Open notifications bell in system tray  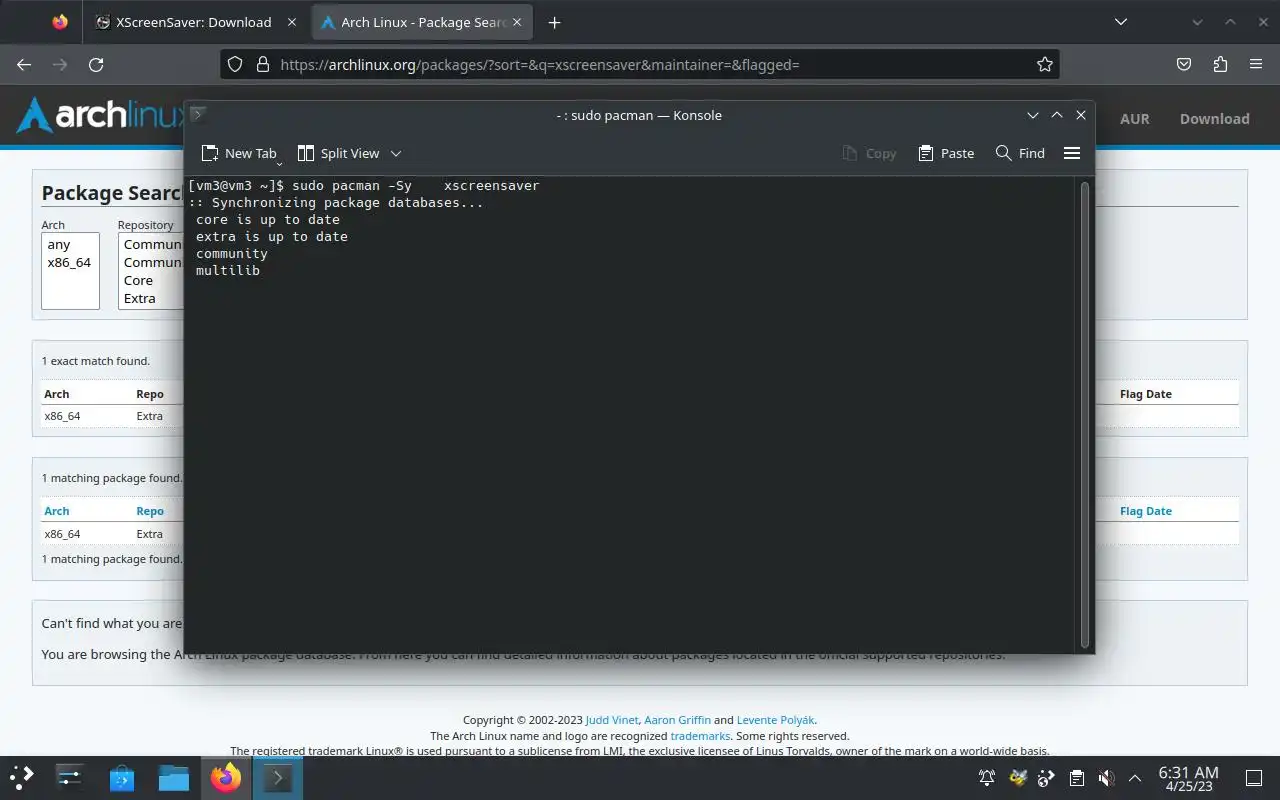coord(987,777)
